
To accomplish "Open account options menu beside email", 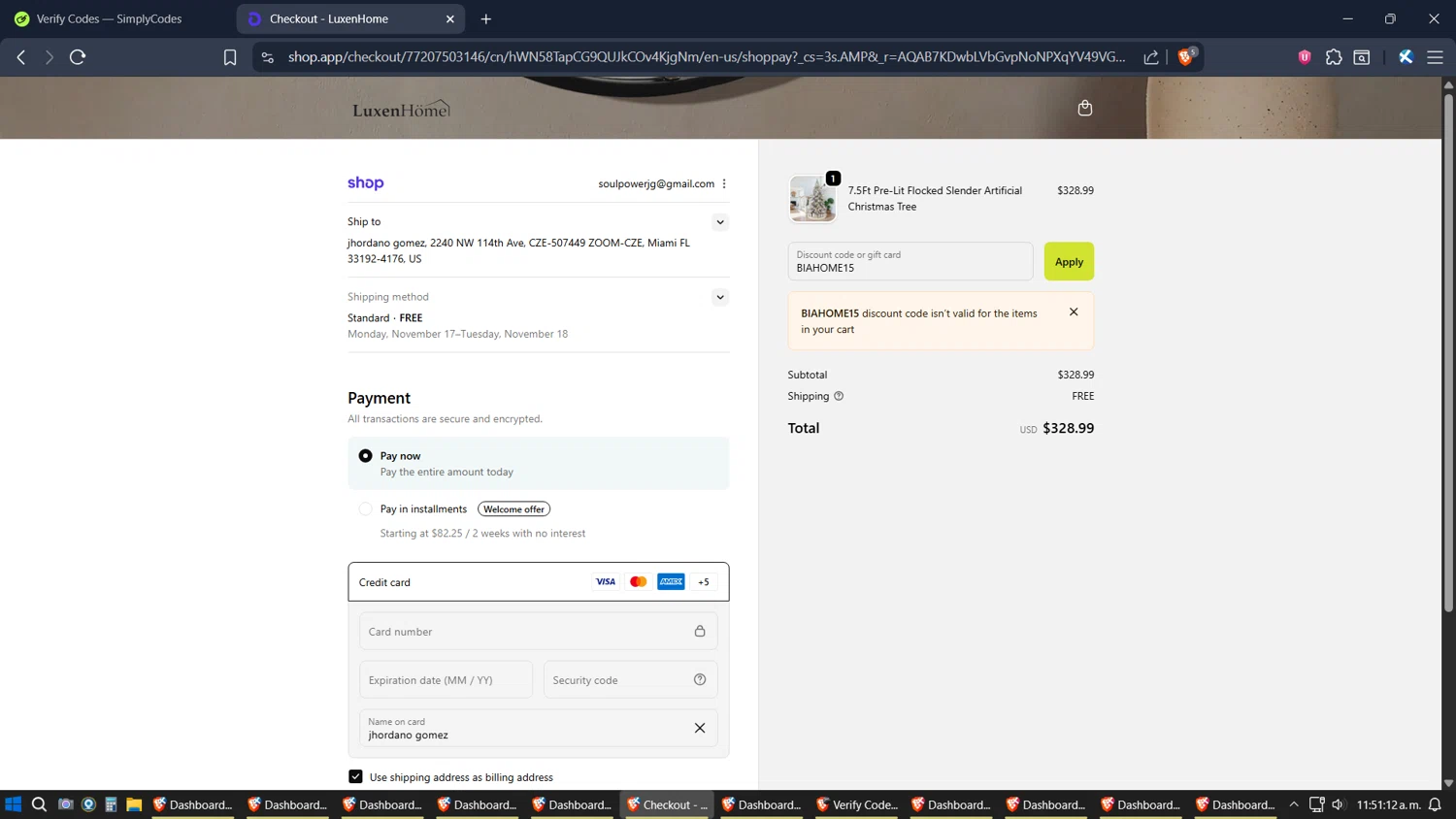I will pos(724,183).
